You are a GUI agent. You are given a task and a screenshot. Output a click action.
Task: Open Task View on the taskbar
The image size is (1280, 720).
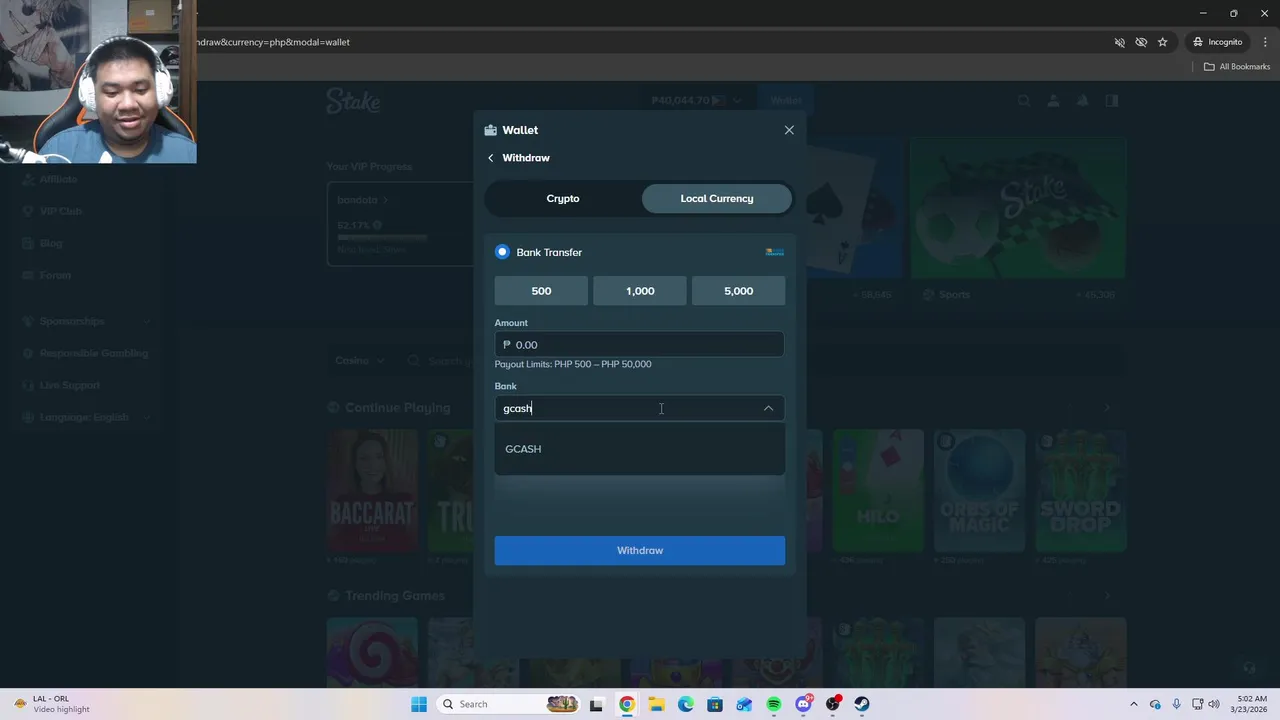pyautogui.click(x=597, y=704)
